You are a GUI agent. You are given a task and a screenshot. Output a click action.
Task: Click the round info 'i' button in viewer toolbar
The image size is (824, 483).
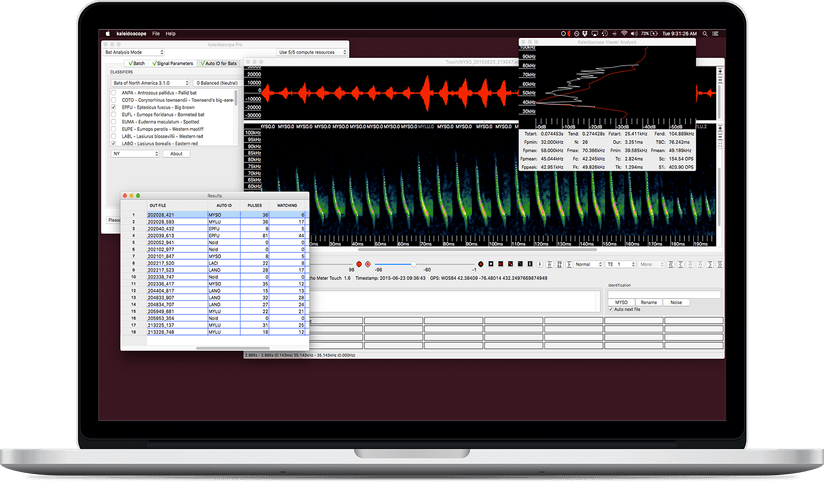(x=540, y=264)
